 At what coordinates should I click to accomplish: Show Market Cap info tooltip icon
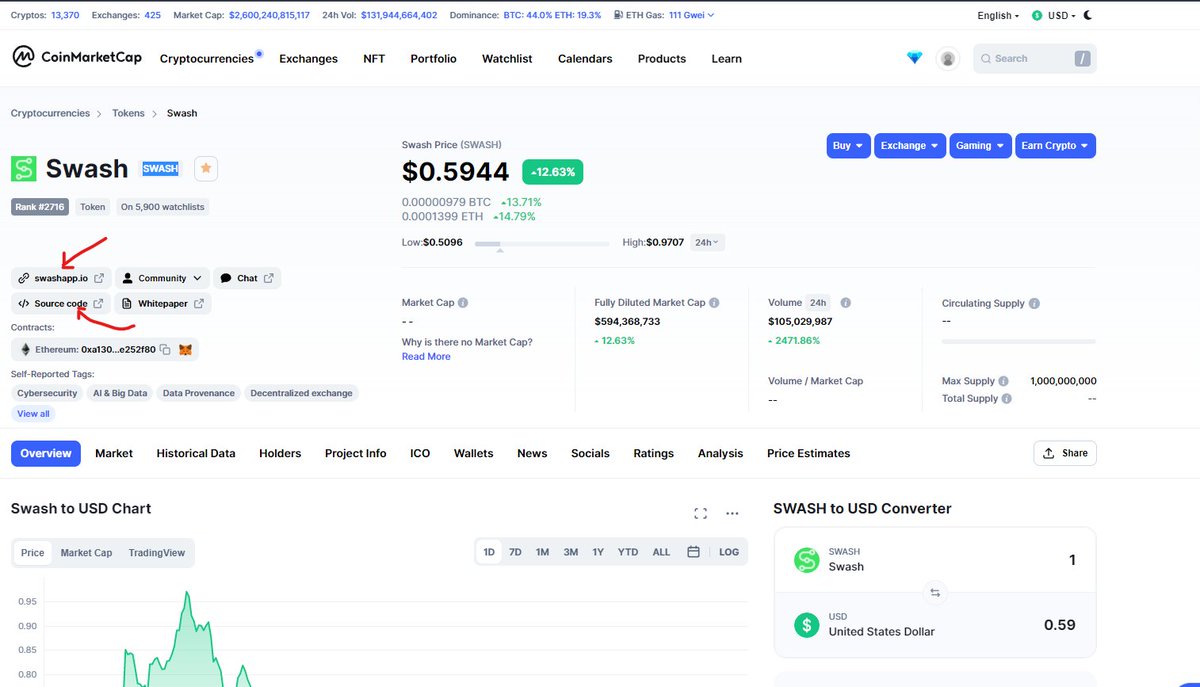click(x=463, y=303)
